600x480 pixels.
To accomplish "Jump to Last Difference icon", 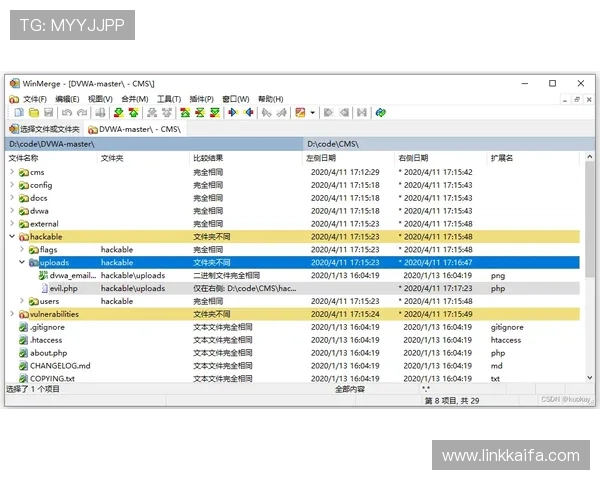I will coord(215,113).
